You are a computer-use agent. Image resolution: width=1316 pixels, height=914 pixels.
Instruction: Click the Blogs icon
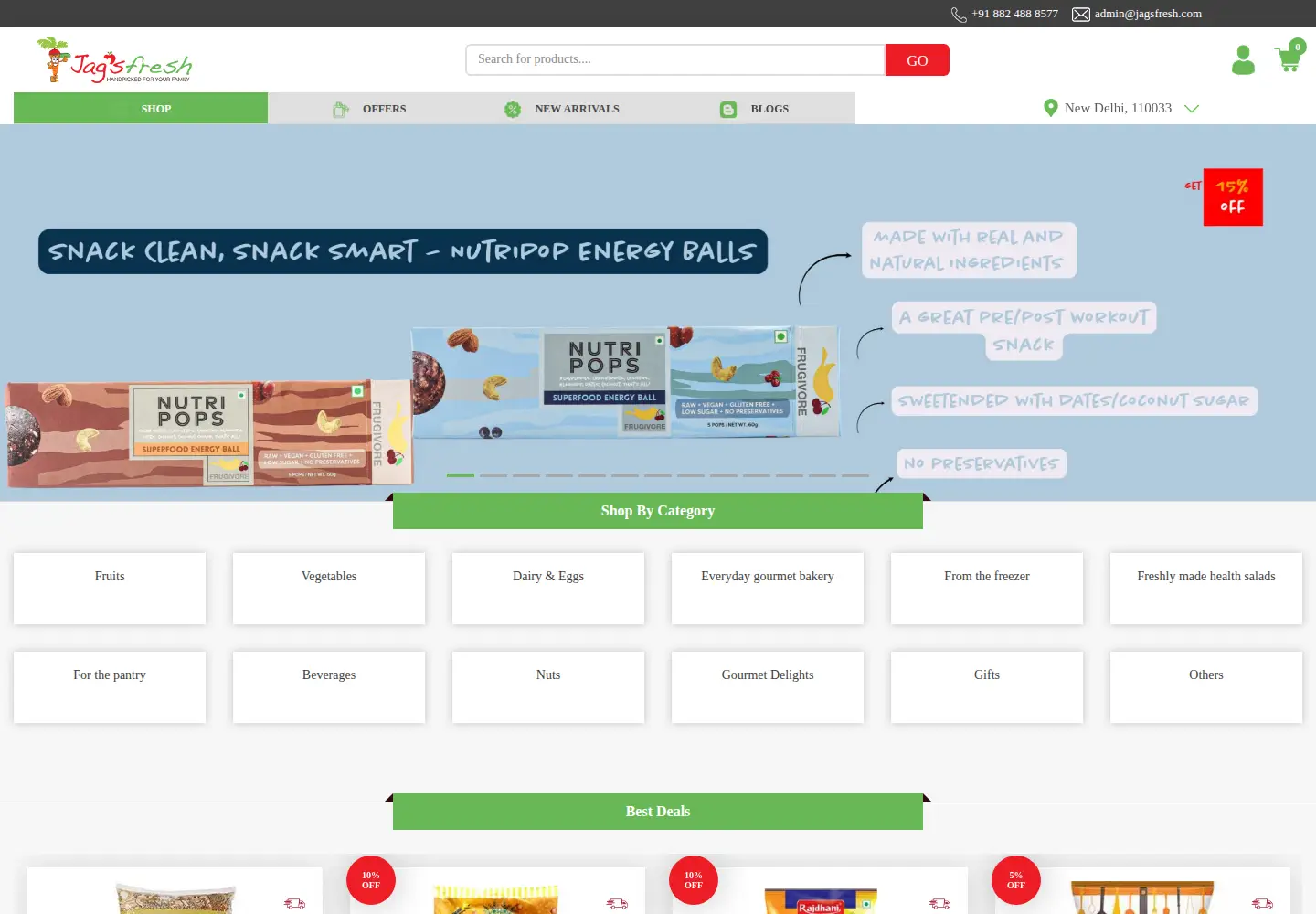pos(728,110)
